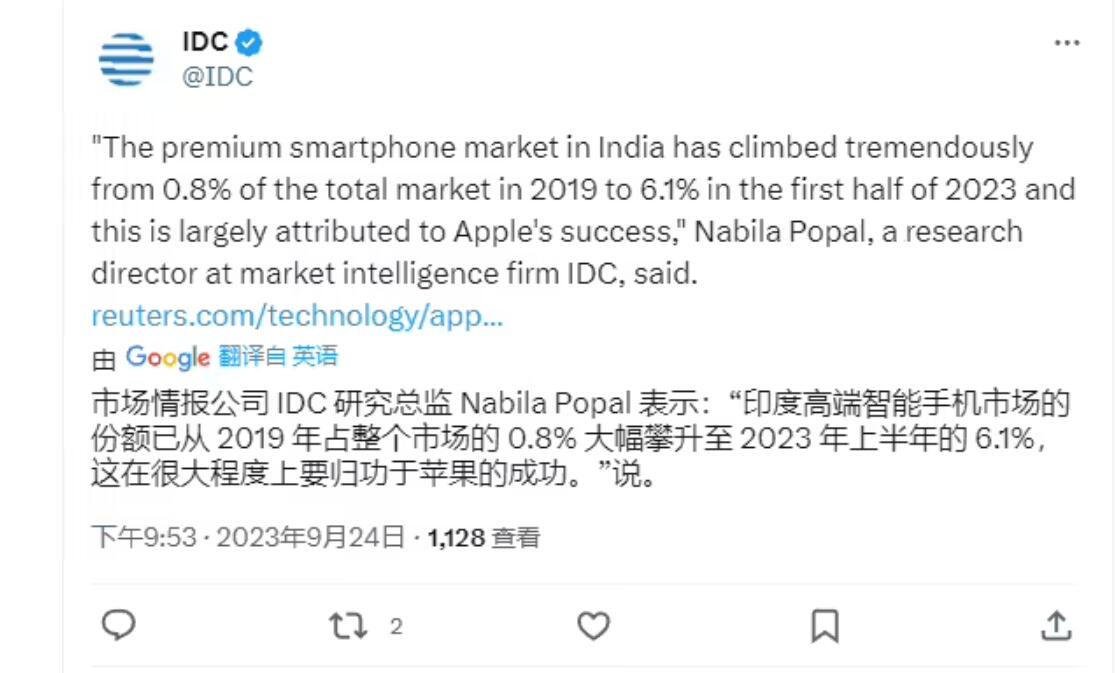Click the blue verified badge
Image resolution: width=1115 pixels, height=673 pixels.
tap(250, 42)
